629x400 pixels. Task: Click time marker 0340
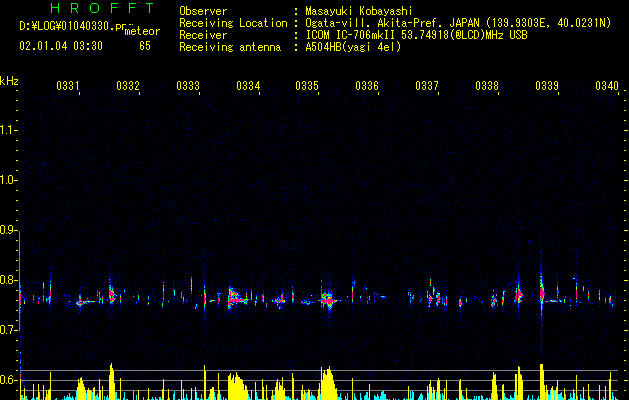pyautogui.click(x=607, y=85)
